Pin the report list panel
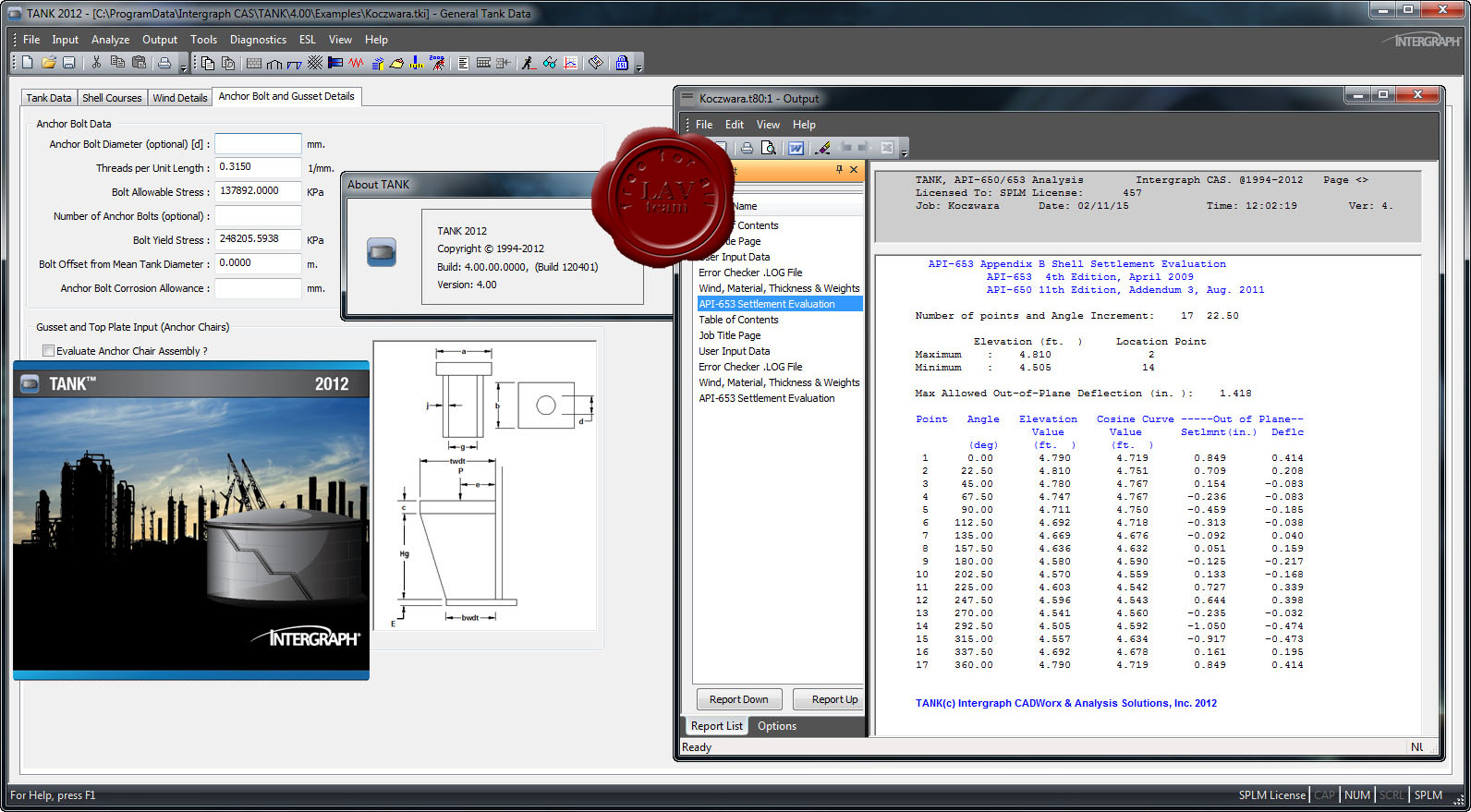Screen dimensions: 1471x812 click(839, 169)
